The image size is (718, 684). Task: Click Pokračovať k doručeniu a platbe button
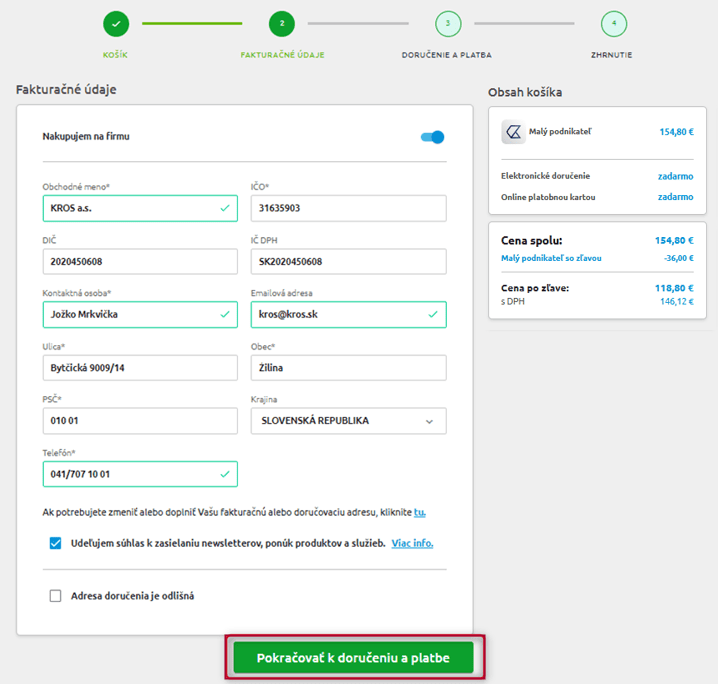click(x=353, y=658)
